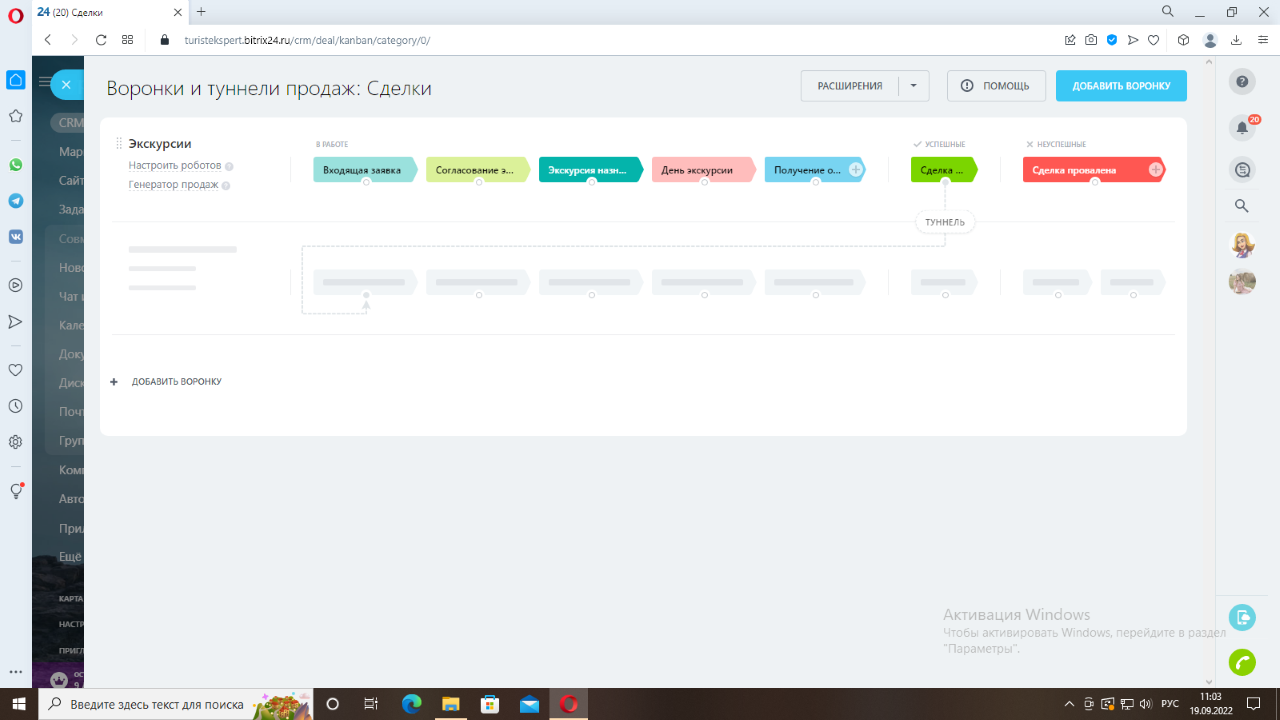The image size is (1280, 720).
Task: Click the drag handle beside Экскурсии funnel
Action: pyautogui.click(x=119, y=144)
